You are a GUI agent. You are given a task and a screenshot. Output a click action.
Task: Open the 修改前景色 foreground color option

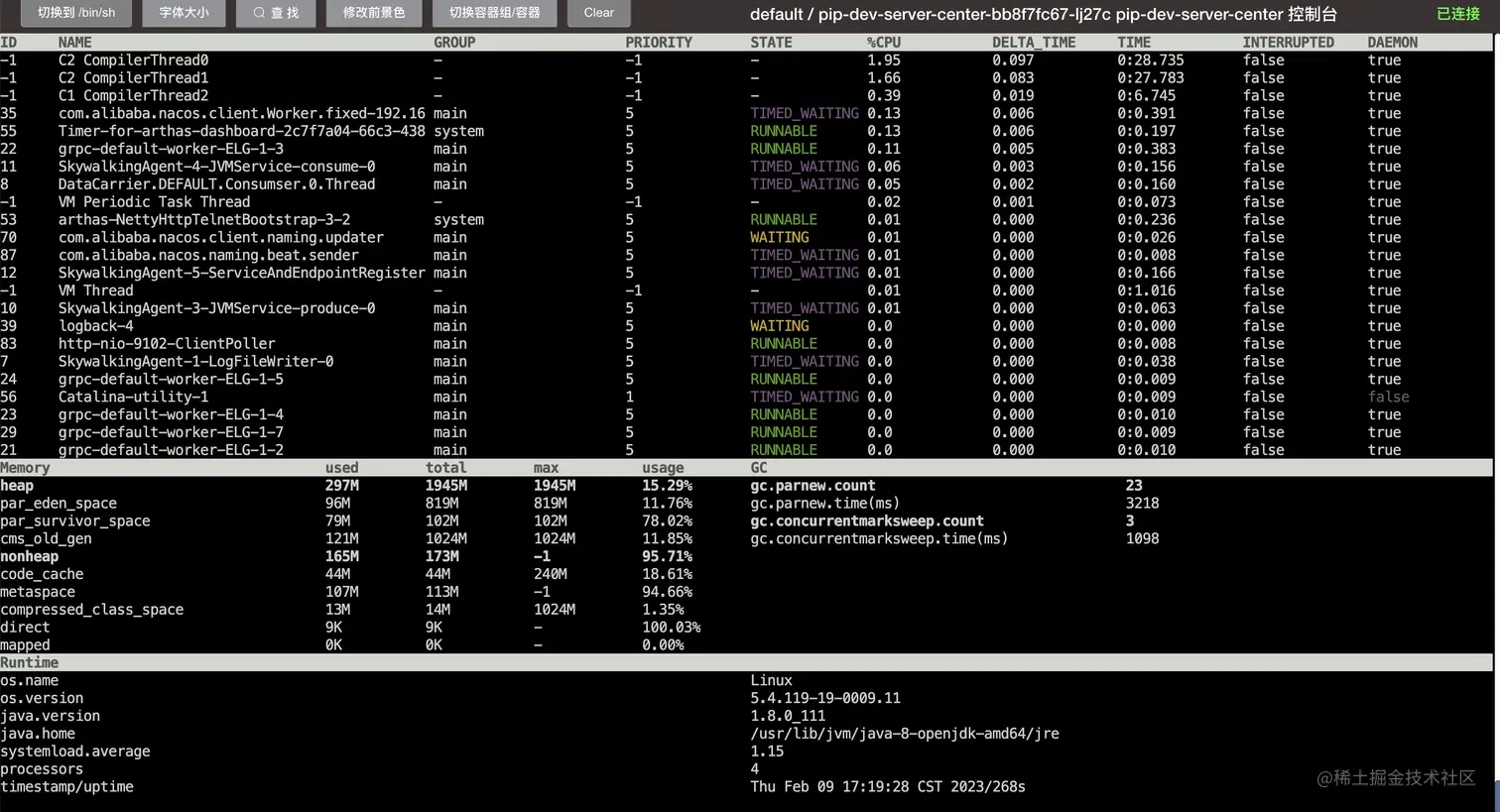[x=374, y=13]
